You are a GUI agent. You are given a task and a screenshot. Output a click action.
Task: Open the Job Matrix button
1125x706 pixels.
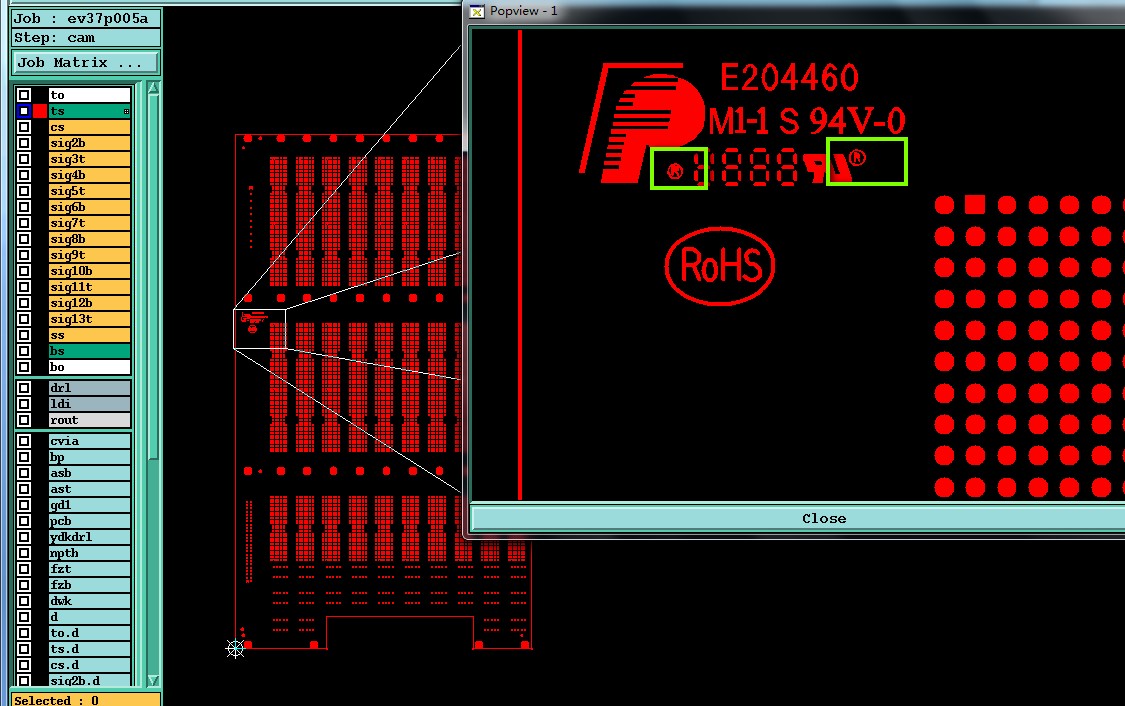(x=85, y=62)
